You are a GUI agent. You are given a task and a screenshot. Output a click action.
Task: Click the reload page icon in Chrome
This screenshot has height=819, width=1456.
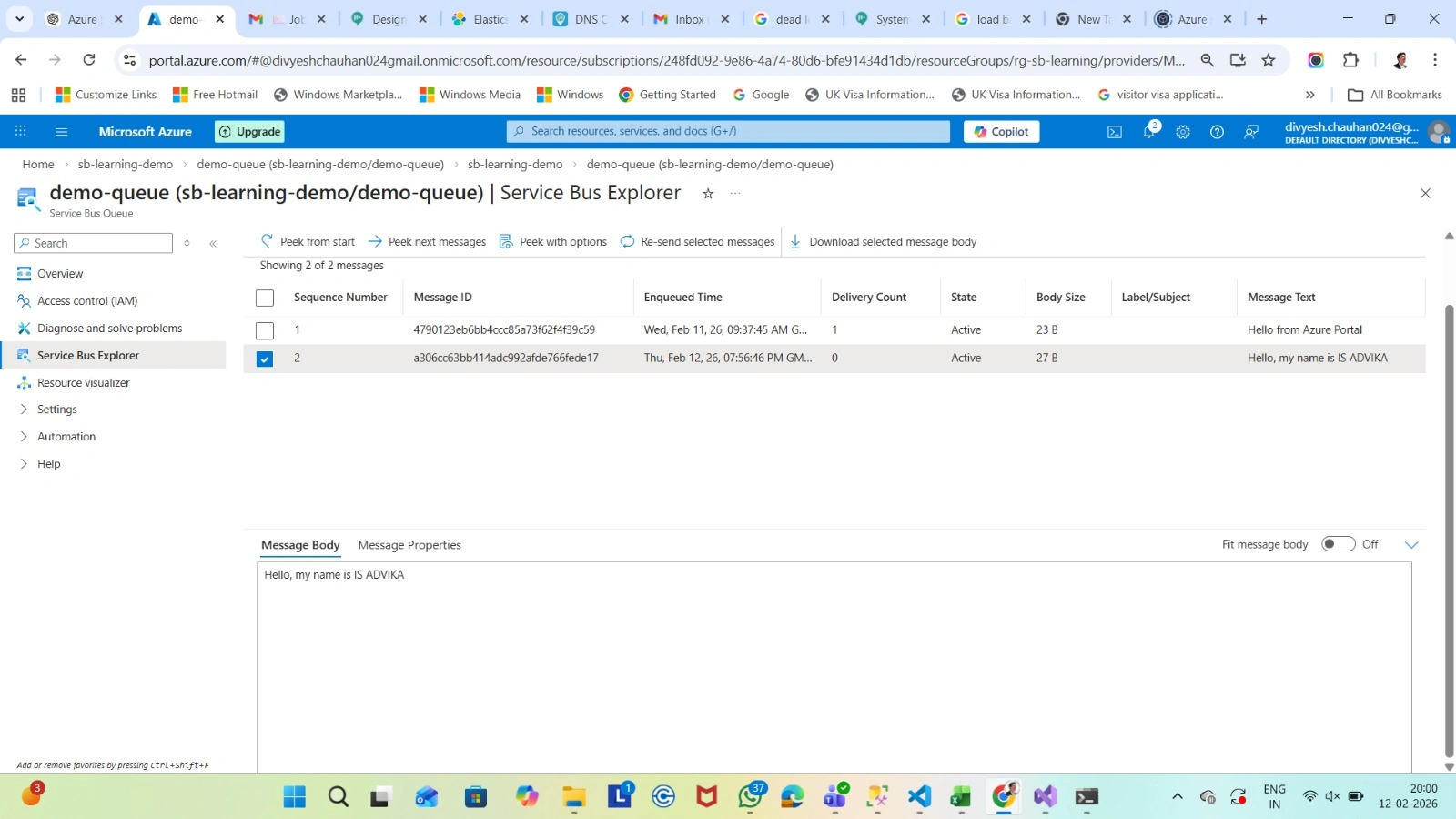point(89,60)
